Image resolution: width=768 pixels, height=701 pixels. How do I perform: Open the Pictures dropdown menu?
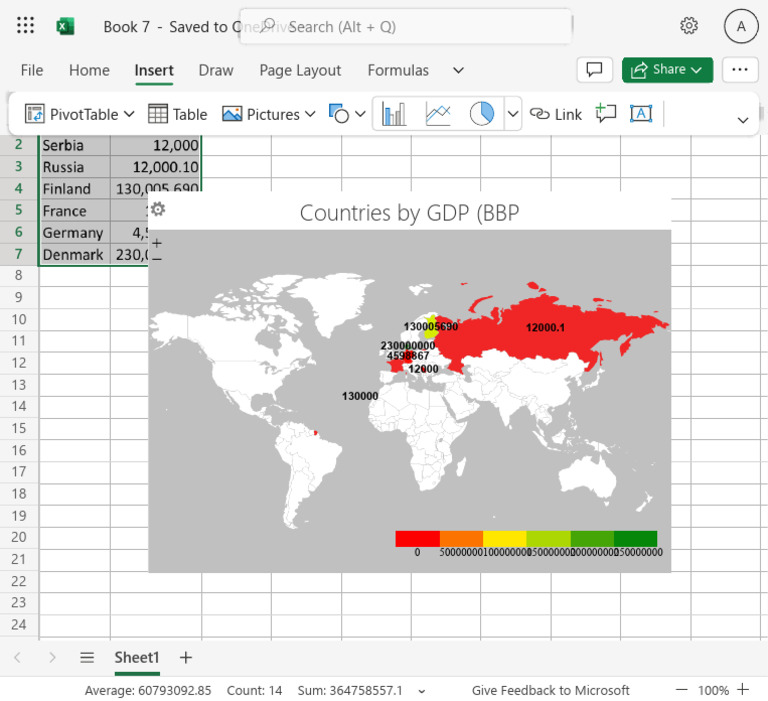pos(309,114)
